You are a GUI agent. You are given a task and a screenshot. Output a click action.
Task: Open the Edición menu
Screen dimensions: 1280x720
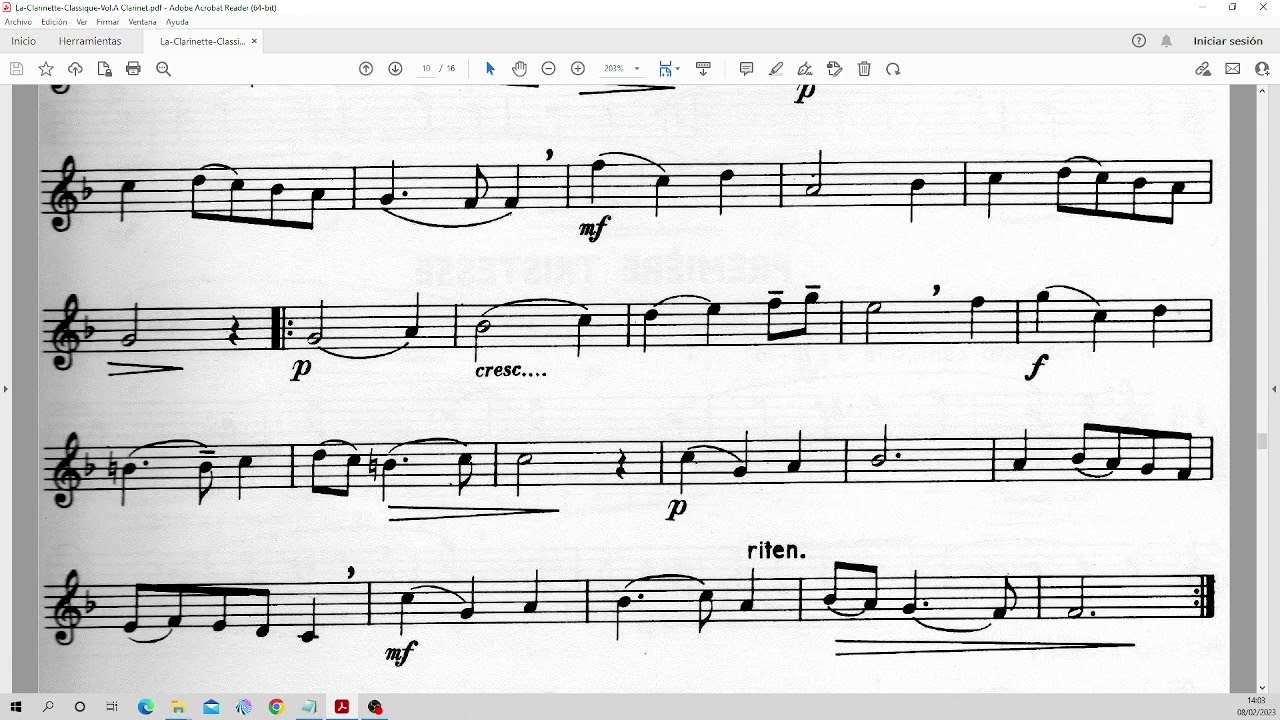pos(54,22)
